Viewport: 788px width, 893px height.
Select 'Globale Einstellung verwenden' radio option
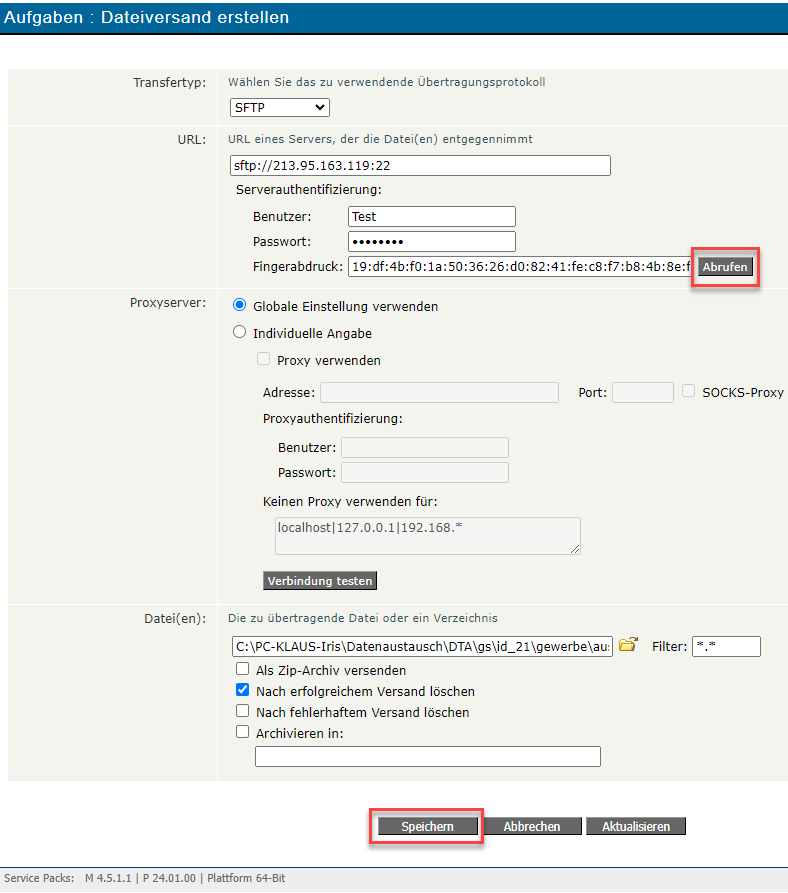click(x=240, y=306)
